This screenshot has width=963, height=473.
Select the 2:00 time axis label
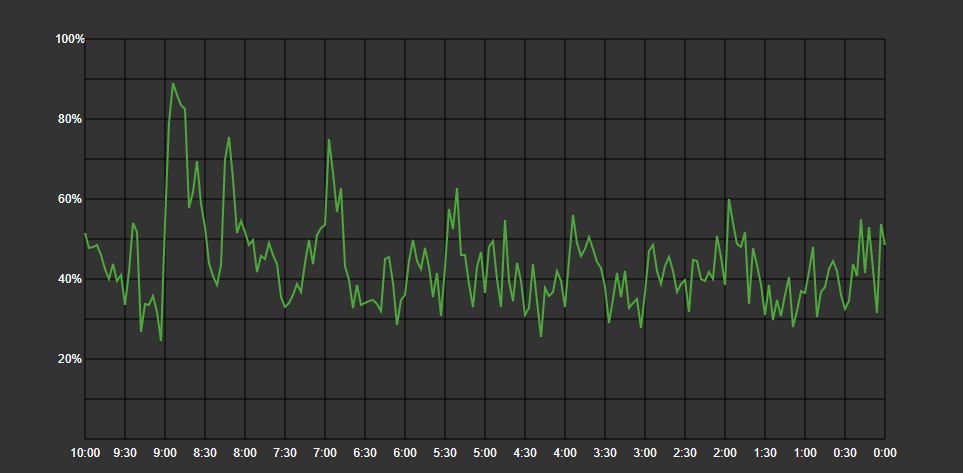(x=725, y=453)
